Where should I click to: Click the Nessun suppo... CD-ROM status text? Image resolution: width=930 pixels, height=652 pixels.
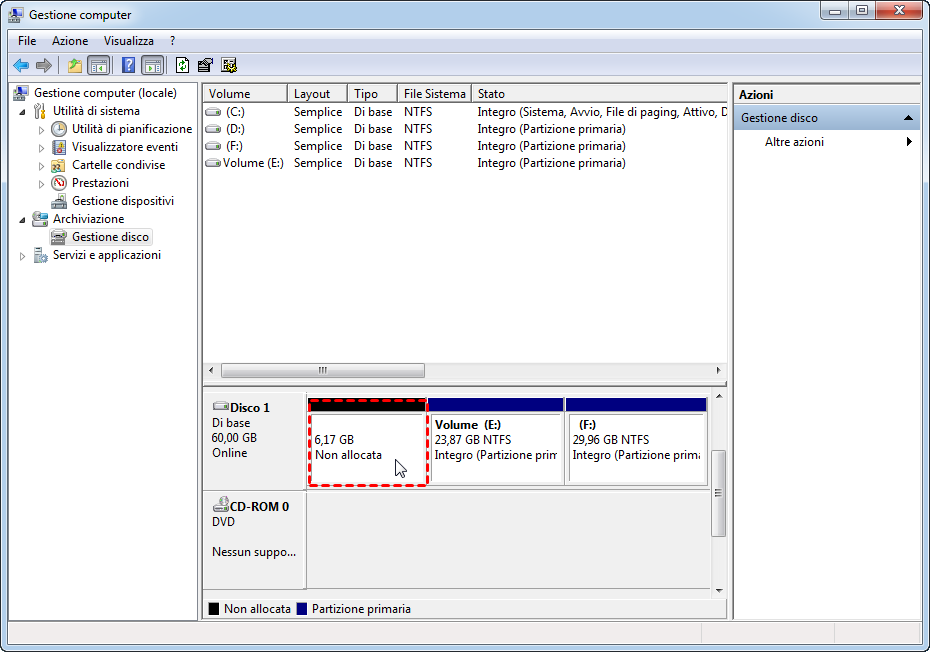(254, 552)
